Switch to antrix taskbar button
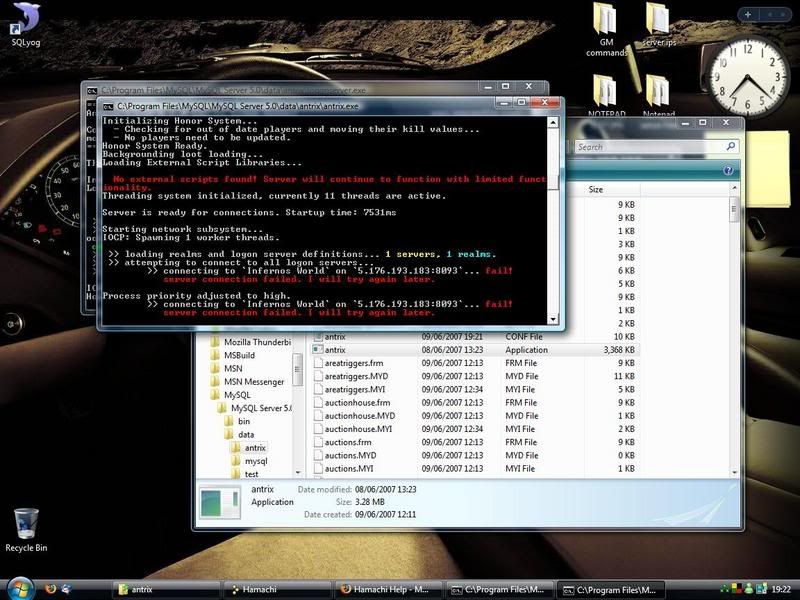The image size is (800, 600). (x=165, y=589)
